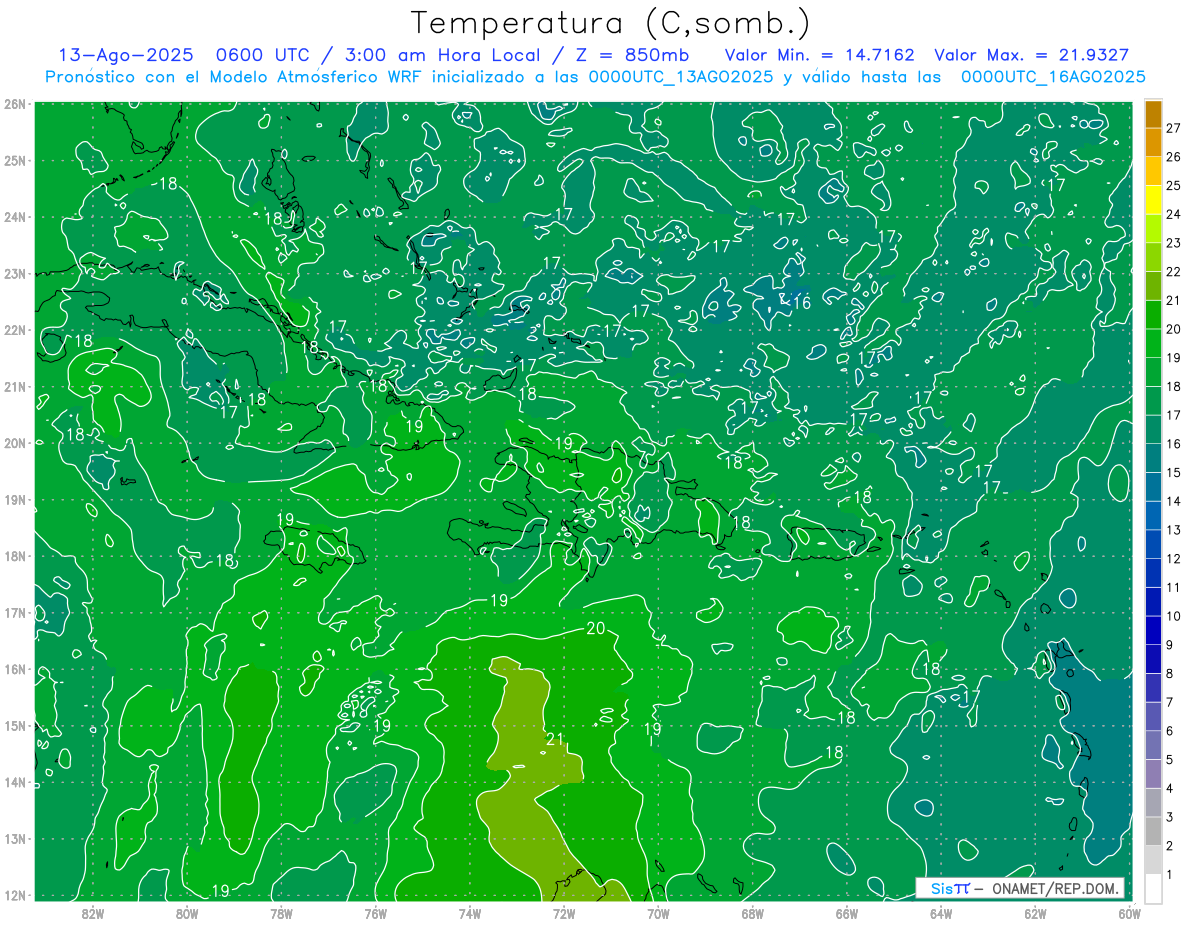Viewport: 1200px width, 927px height.
Task: Click the "24N" latitude label
Action: pos(14,217)
